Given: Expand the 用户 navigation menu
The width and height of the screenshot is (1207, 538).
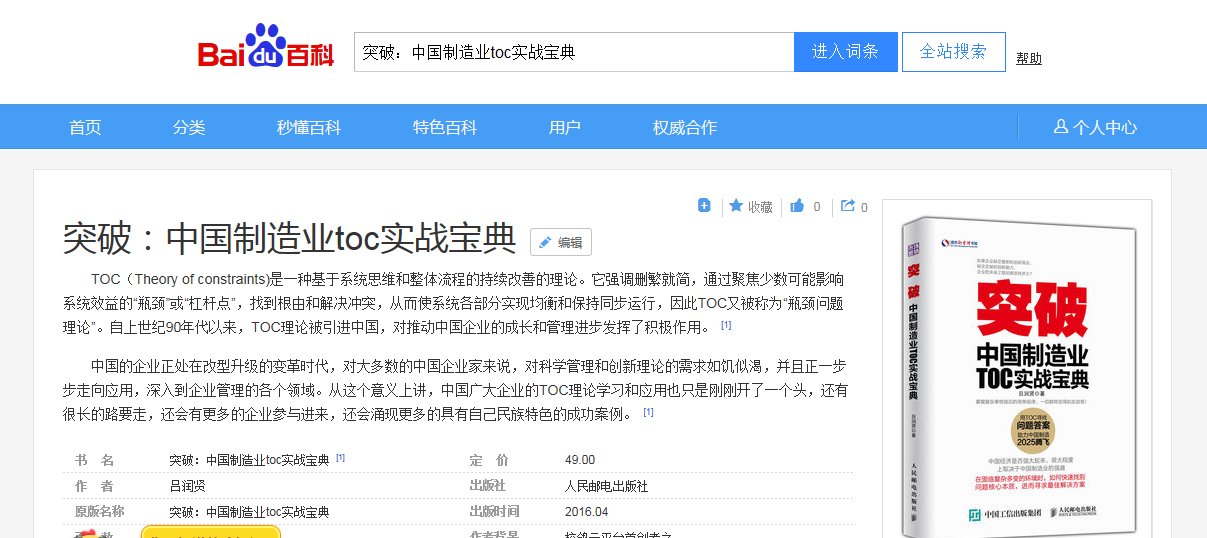Looking at the screenshot, I should pos(565,127).
